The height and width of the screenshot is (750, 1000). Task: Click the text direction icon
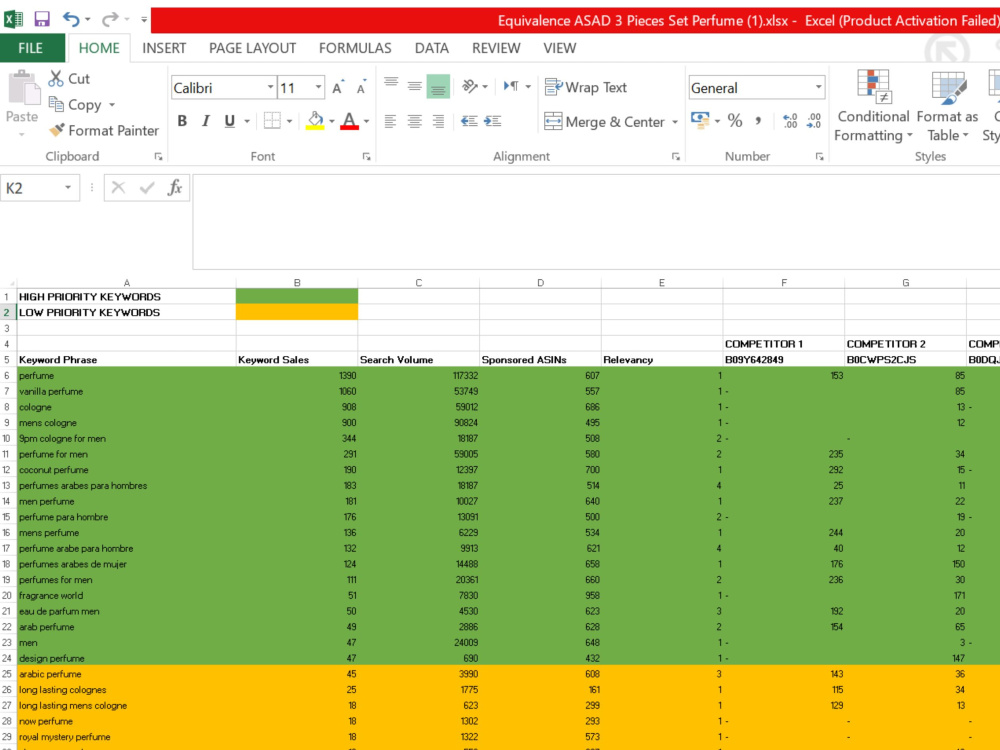point(511,86)
